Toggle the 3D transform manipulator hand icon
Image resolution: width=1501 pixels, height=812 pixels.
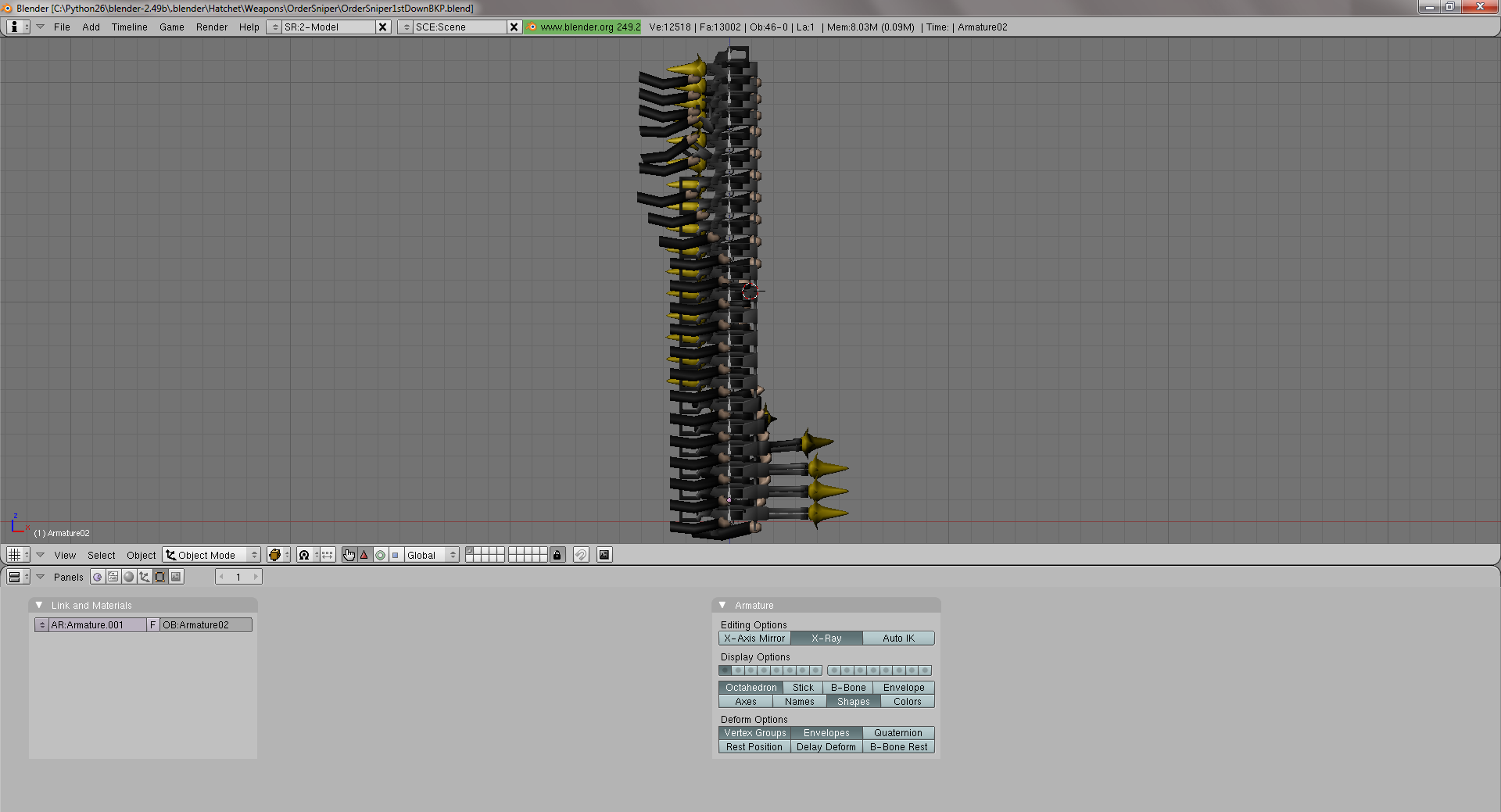tap(349, 555)
